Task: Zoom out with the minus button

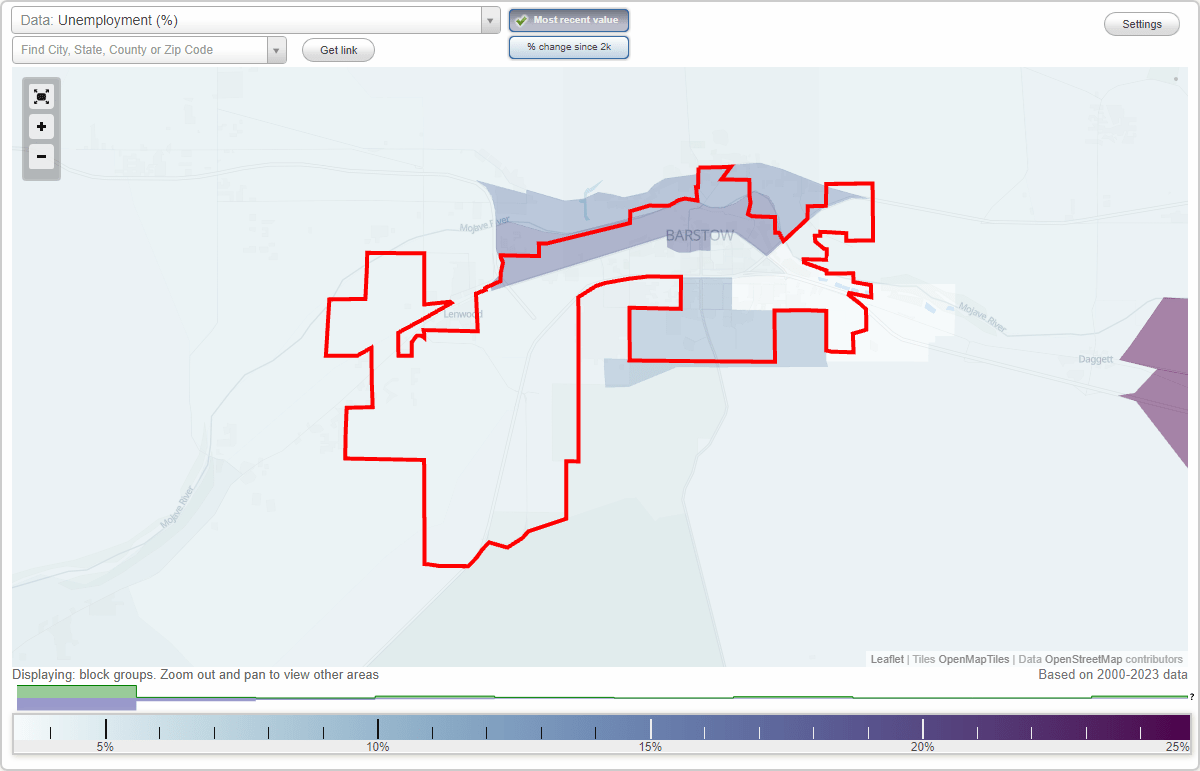Action: (x=41, y=156)
